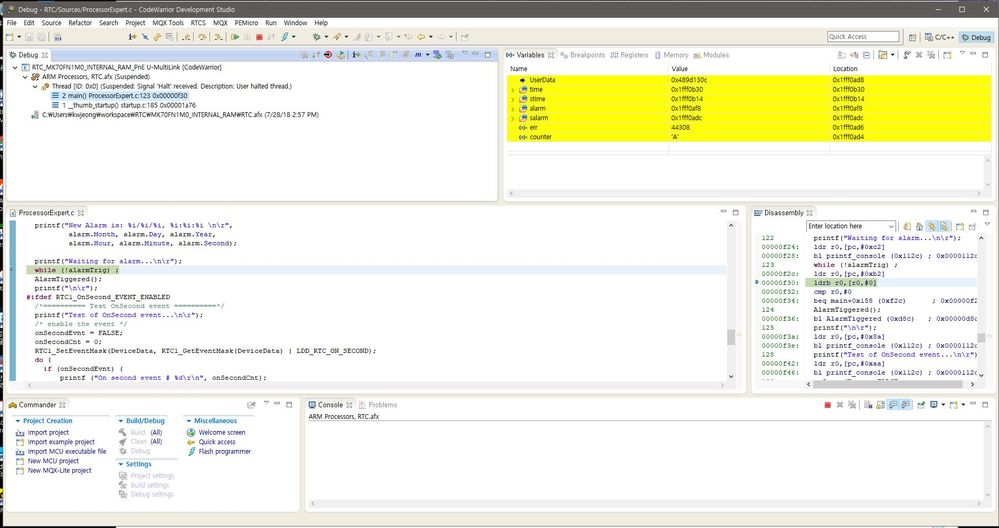999x528 pixels.
Task: Switch to the Registers tab
Action: click(x=629, y=55)
